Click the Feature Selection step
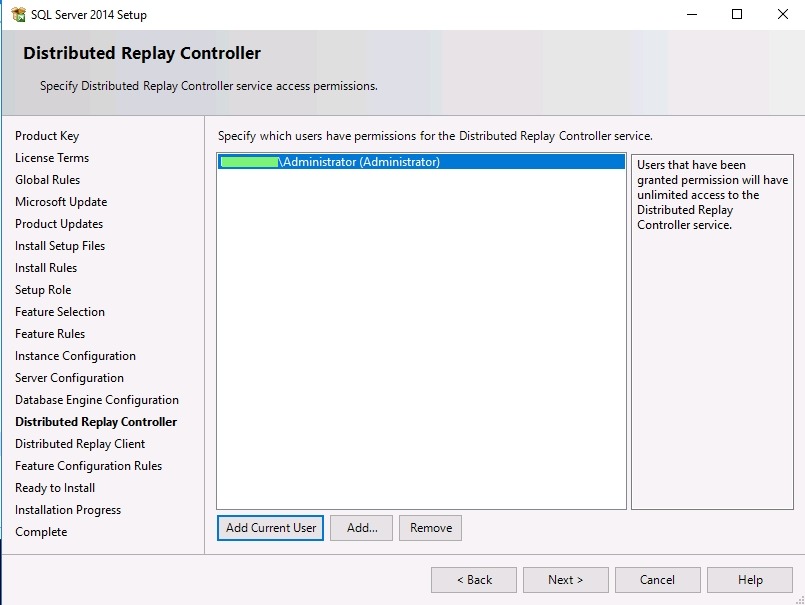This screenshot has width=805, height=605. [x=60, y=312]
